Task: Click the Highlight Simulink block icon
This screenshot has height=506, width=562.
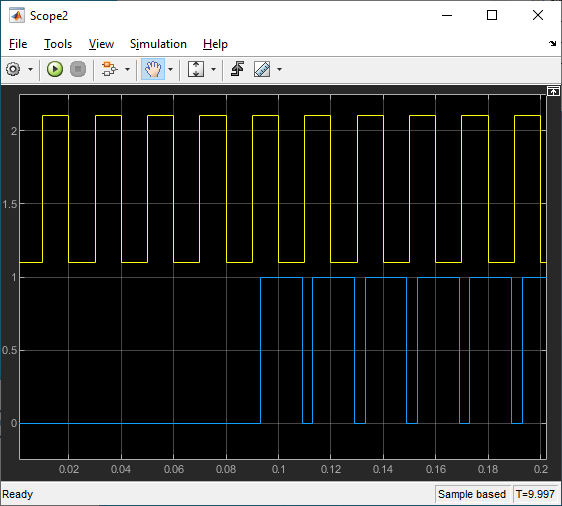Action: (x=109, y=69)
